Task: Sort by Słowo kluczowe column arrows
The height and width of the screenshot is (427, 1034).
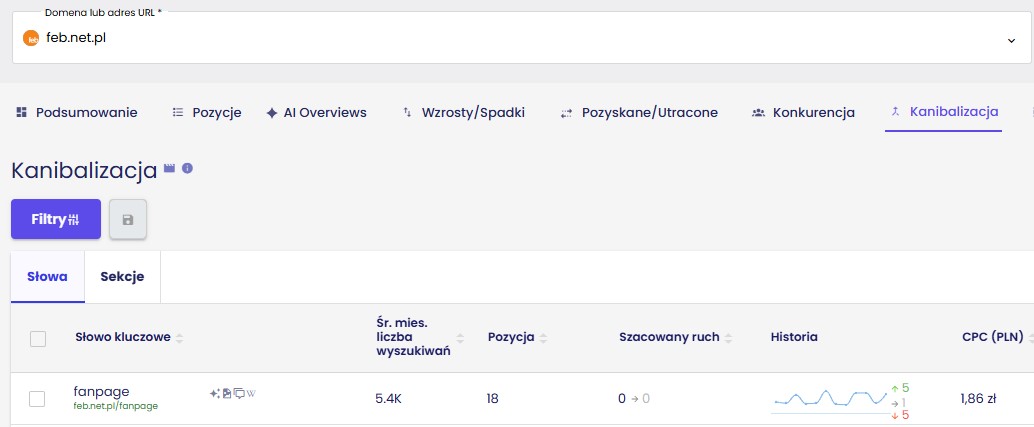Action: 180,338
